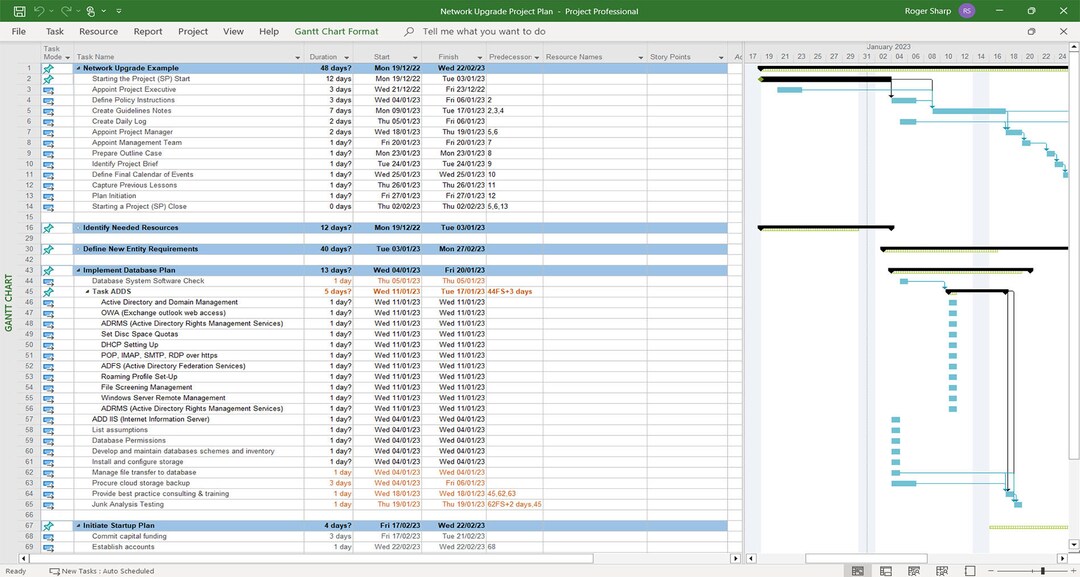Click the Roger Sharp account name
Viewport: 1080px width, 577px height.
929,10
